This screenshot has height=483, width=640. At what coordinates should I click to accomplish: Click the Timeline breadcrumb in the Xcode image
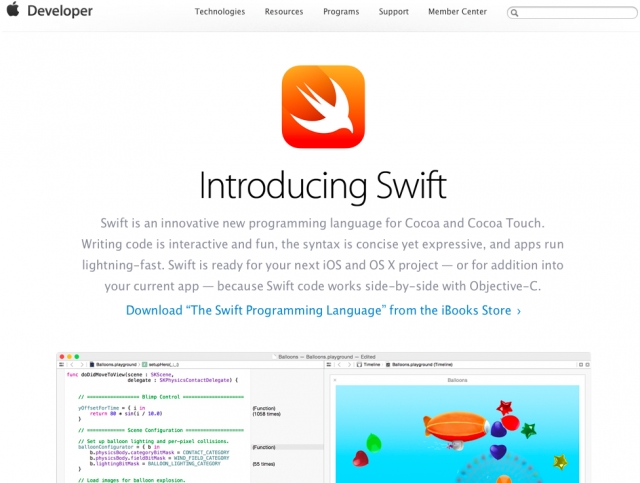pyautogui.click(x=368, y=364)
